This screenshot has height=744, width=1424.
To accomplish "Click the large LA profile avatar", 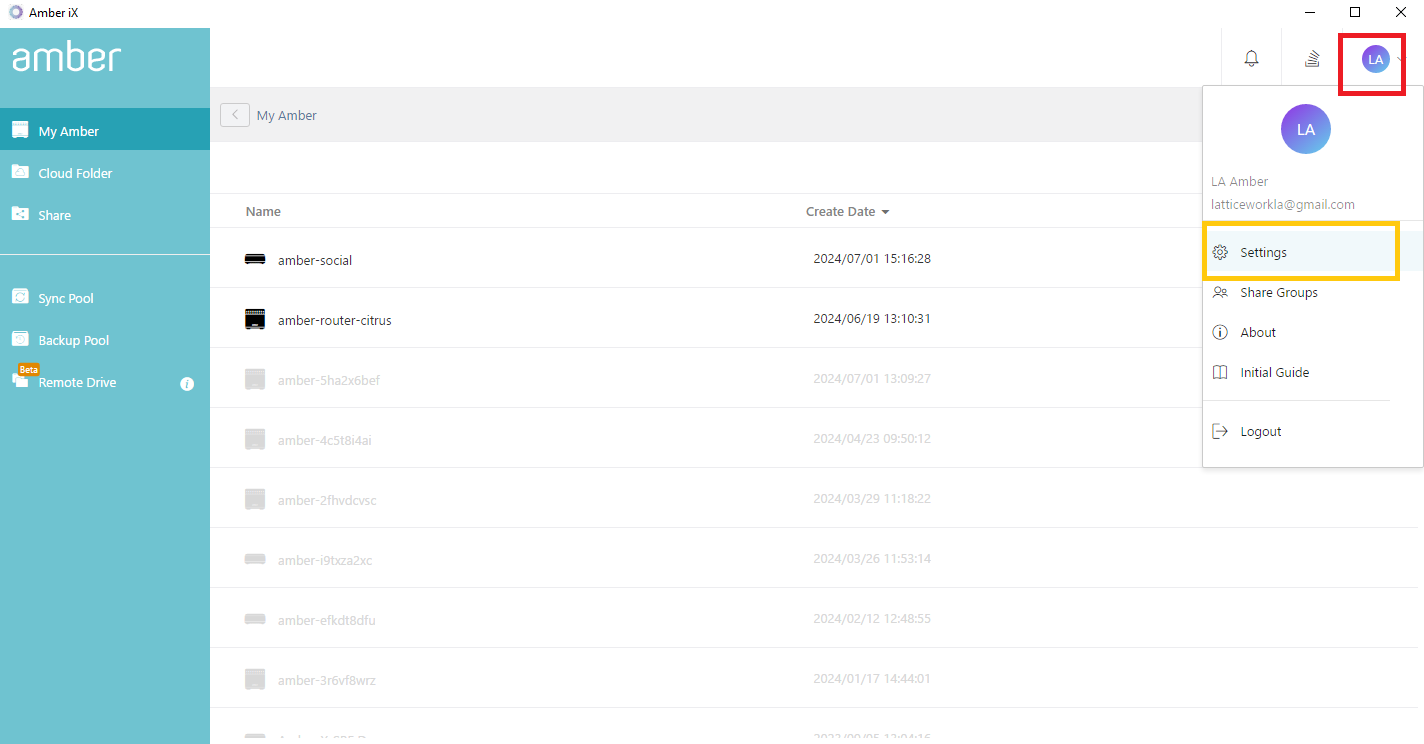I will coord(1305,129).
